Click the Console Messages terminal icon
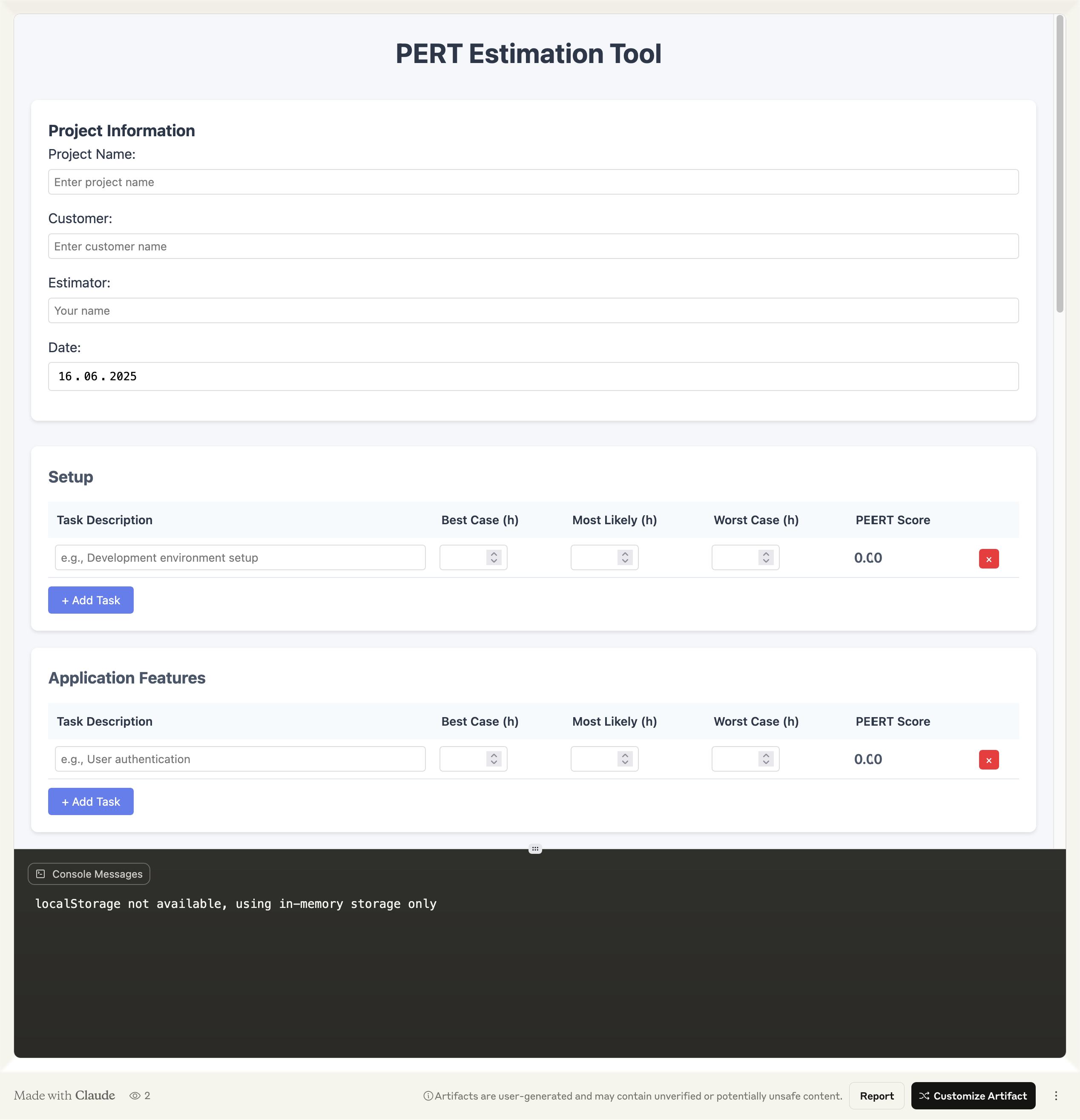 [x=40, y=874]
